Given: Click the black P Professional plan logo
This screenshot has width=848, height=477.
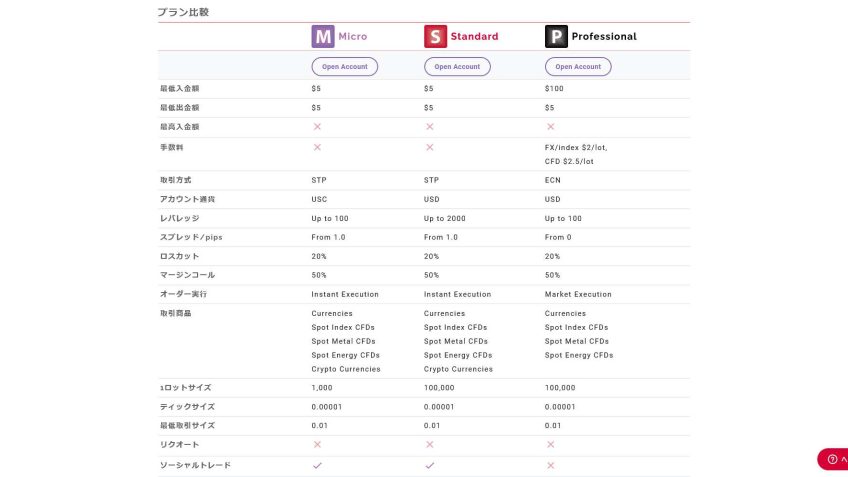Looking at the screenshot, I should pyautogui.click(x=556, y=37).
